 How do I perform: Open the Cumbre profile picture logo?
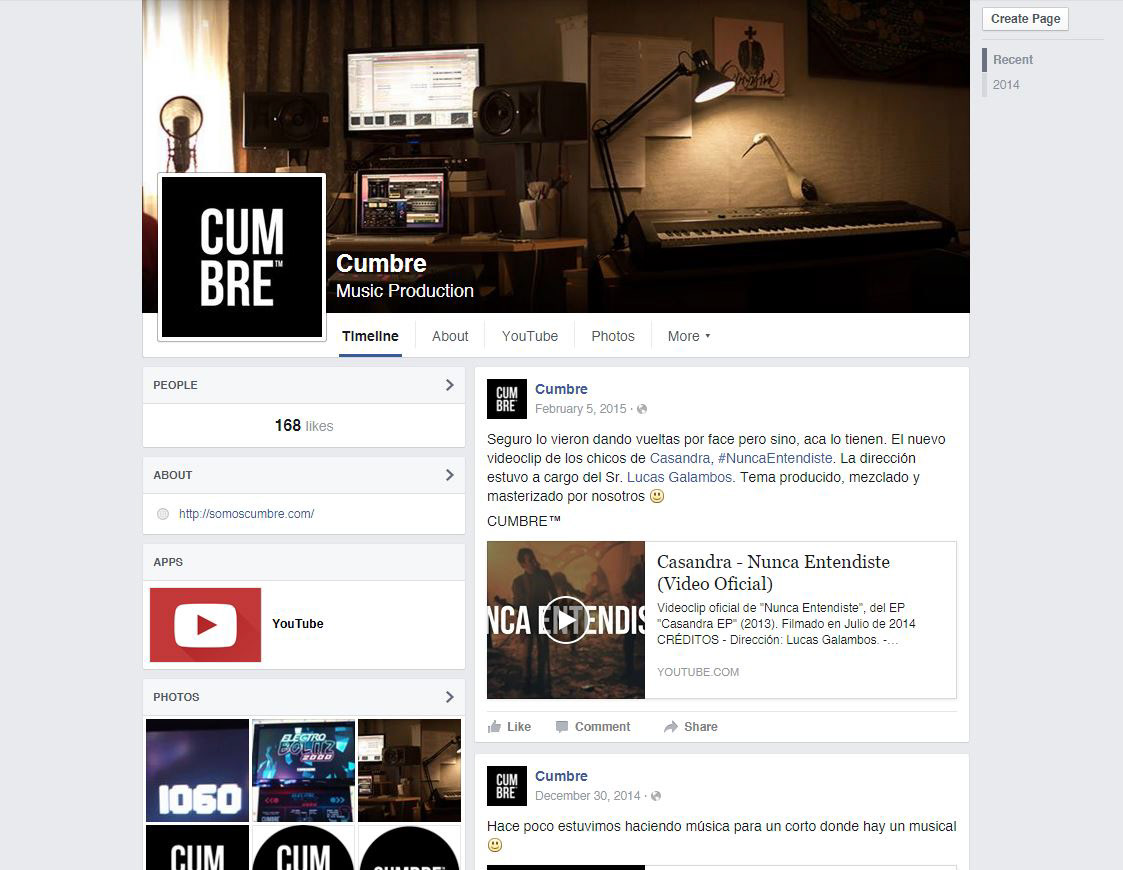[x=242, y=257]
